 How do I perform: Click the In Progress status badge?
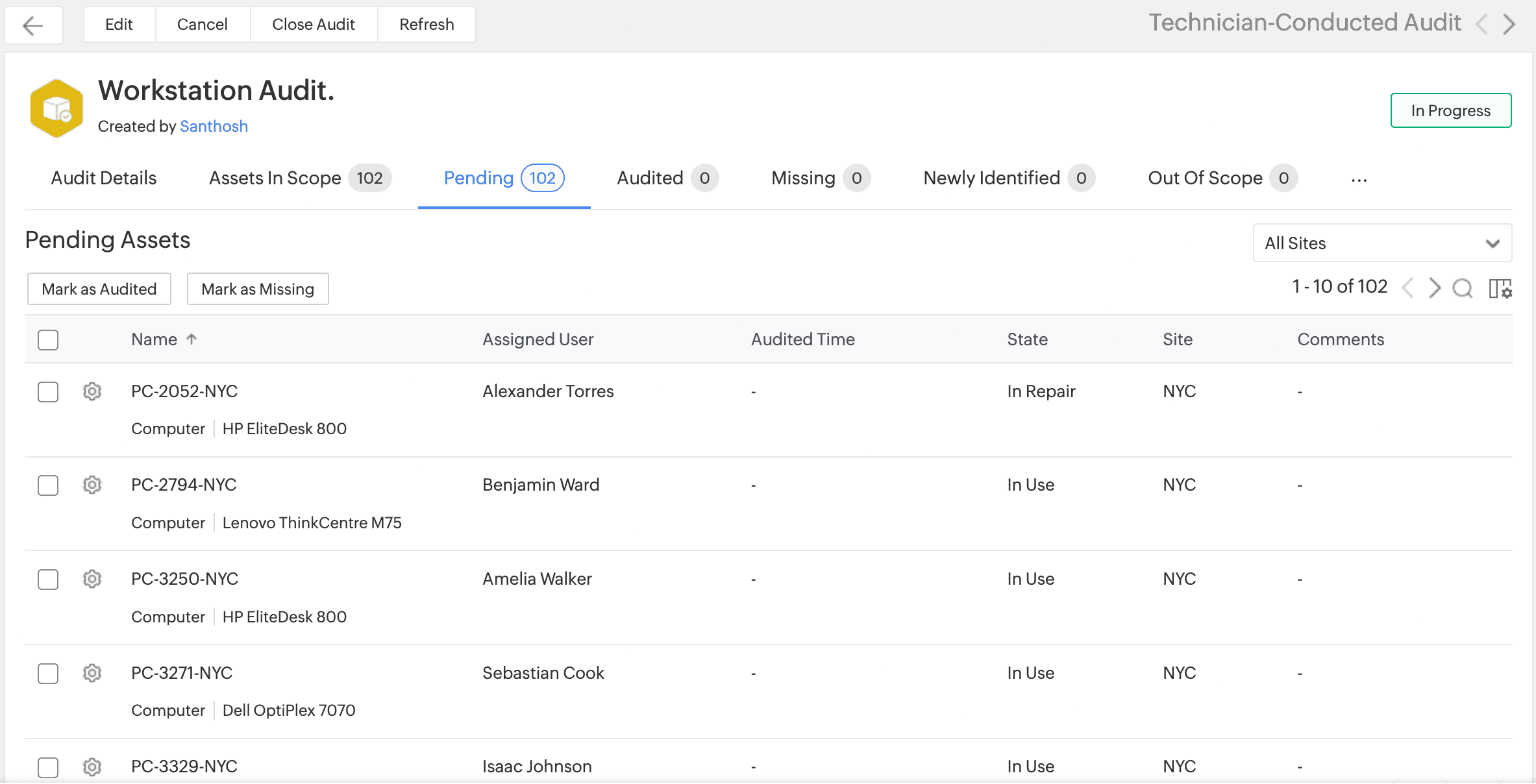[1450, 110]
